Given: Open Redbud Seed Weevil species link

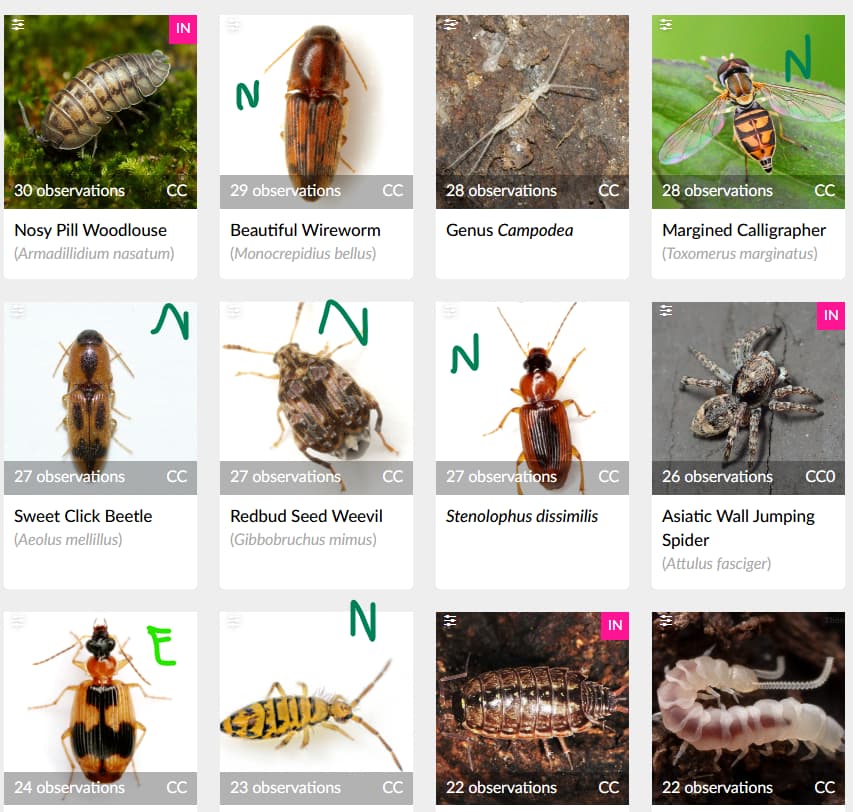Looking at the screenshot, I should click(x=306, y=516).
